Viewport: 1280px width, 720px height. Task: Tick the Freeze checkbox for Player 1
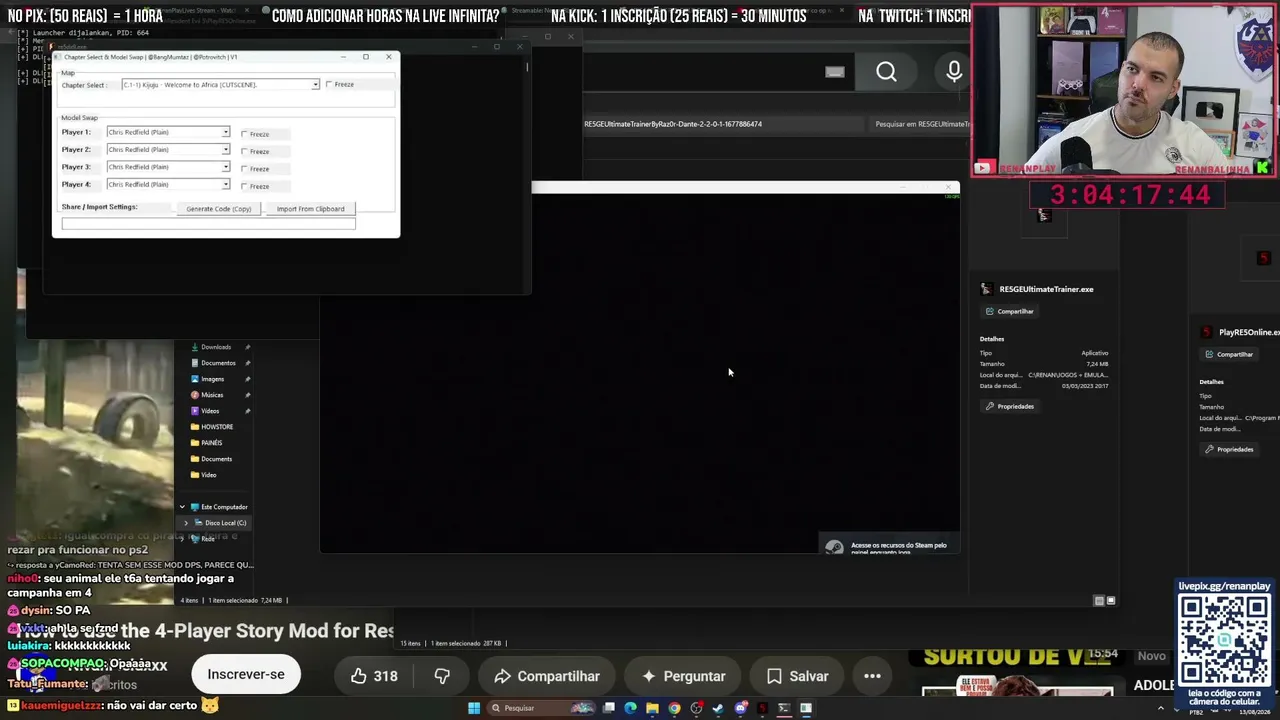(x=244, y=134)
